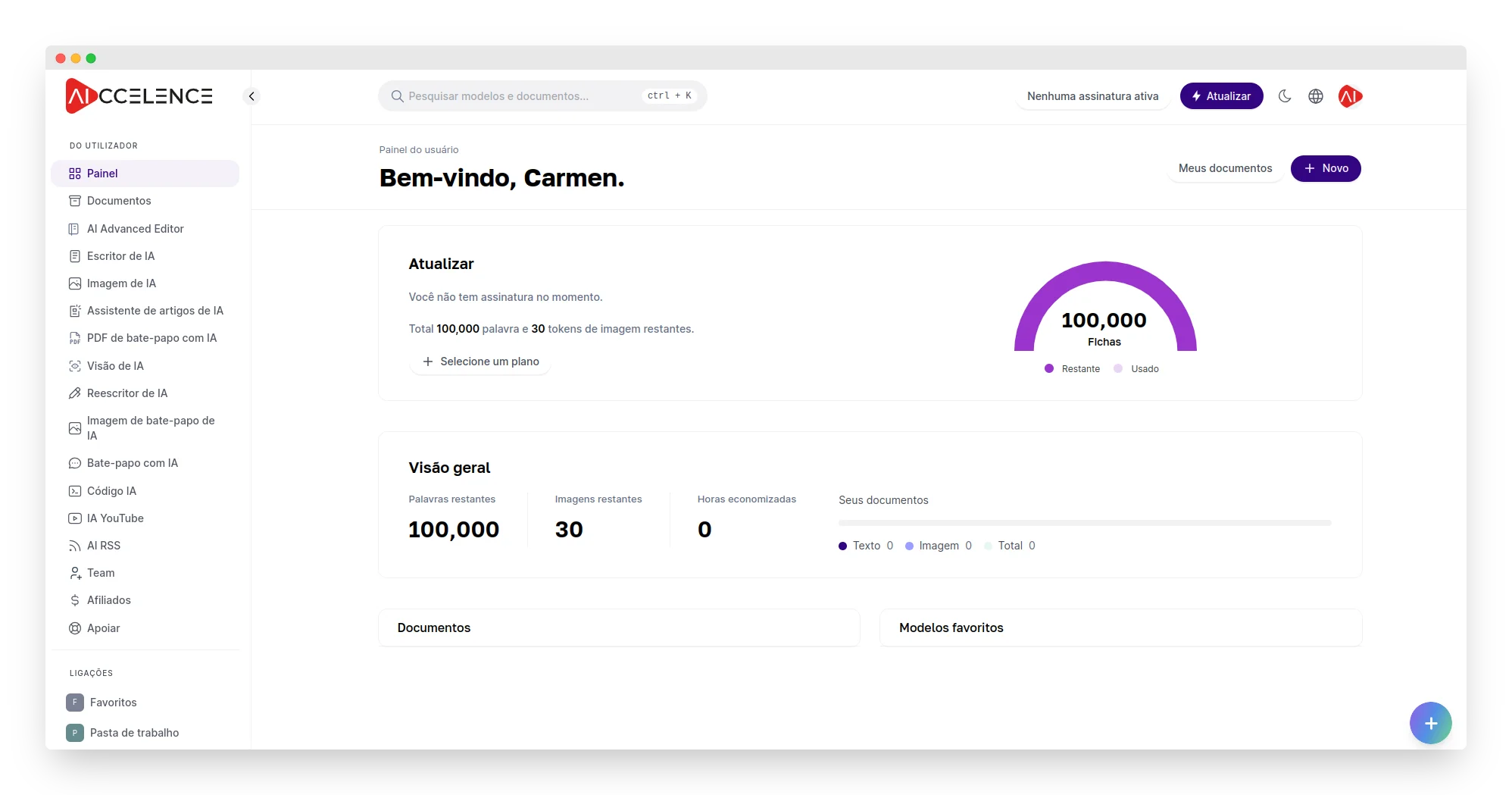Toggle the Usado legend in tokens chart
The height and width of the screenshot is (795, 1512).
pyautogui.click(x=1136, y=369)
